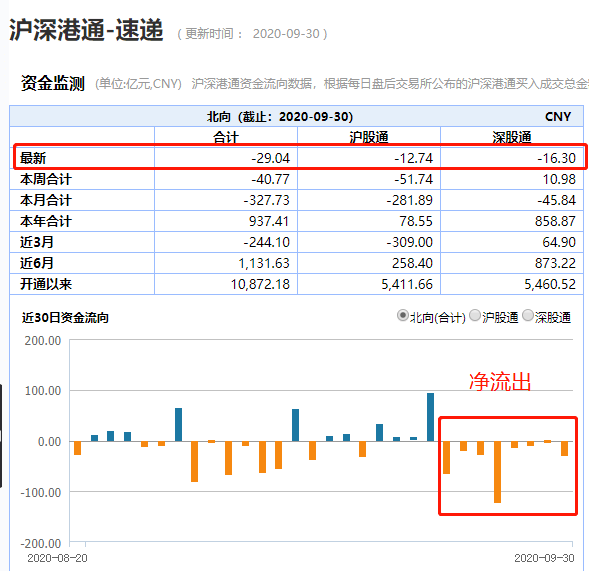This screenshot has width=589, height=571.
Task: Click the 资金监测 section heading
Action: pyautogui.click(x=53, y=83)
